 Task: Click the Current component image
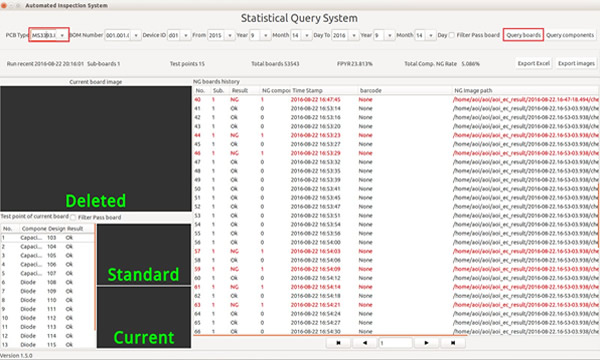pyautogui.click(x=143, y=318)
